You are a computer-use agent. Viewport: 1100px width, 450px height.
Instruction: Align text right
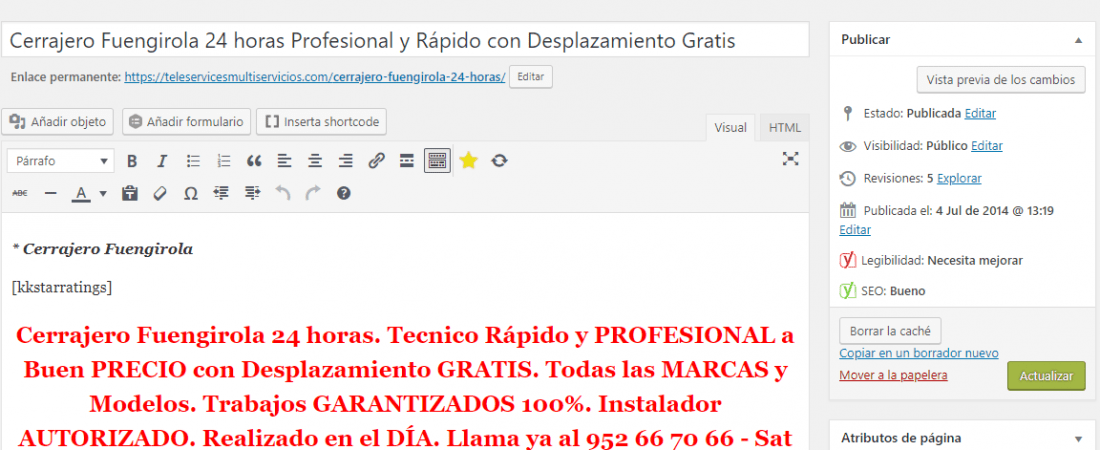pos(346,161)
